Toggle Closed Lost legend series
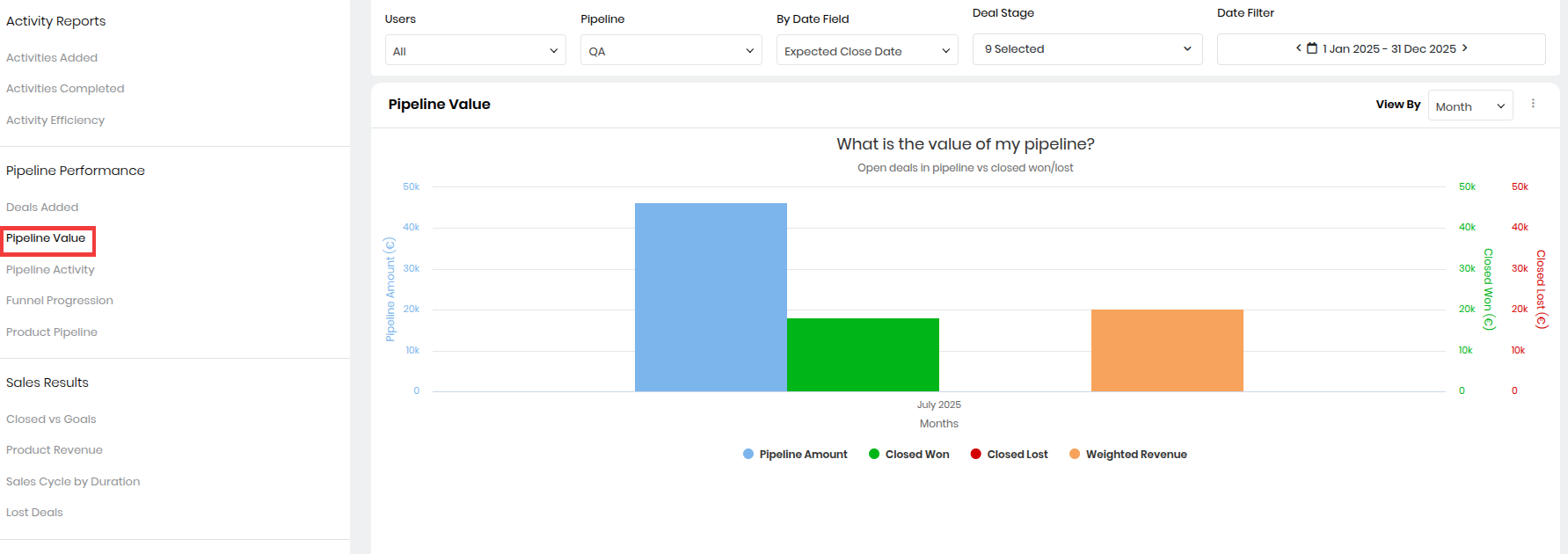 (x=1010, y=455)
